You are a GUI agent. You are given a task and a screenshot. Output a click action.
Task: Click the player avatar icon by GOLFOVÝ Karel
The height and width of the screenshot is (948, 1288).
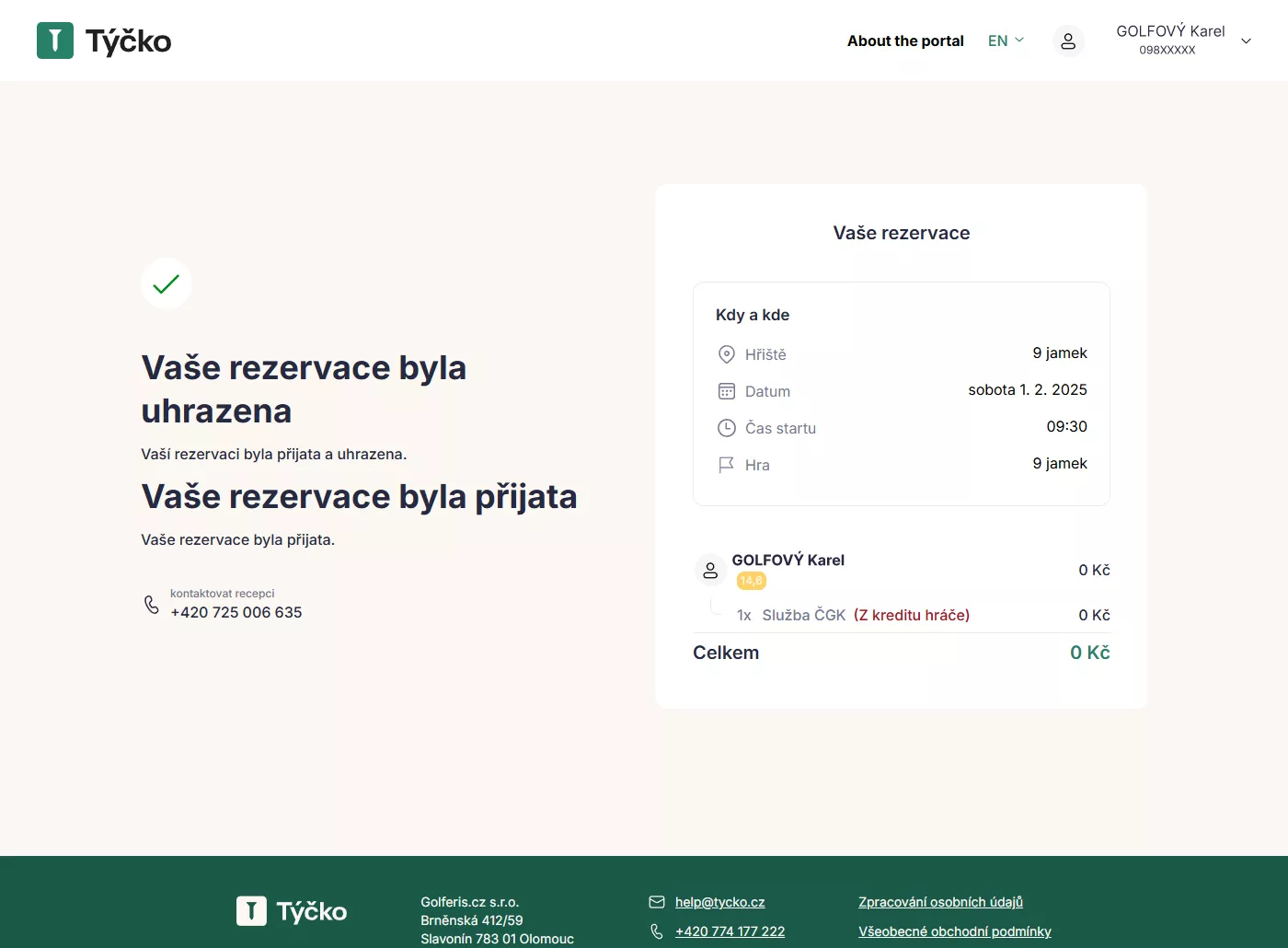point(710,571)
